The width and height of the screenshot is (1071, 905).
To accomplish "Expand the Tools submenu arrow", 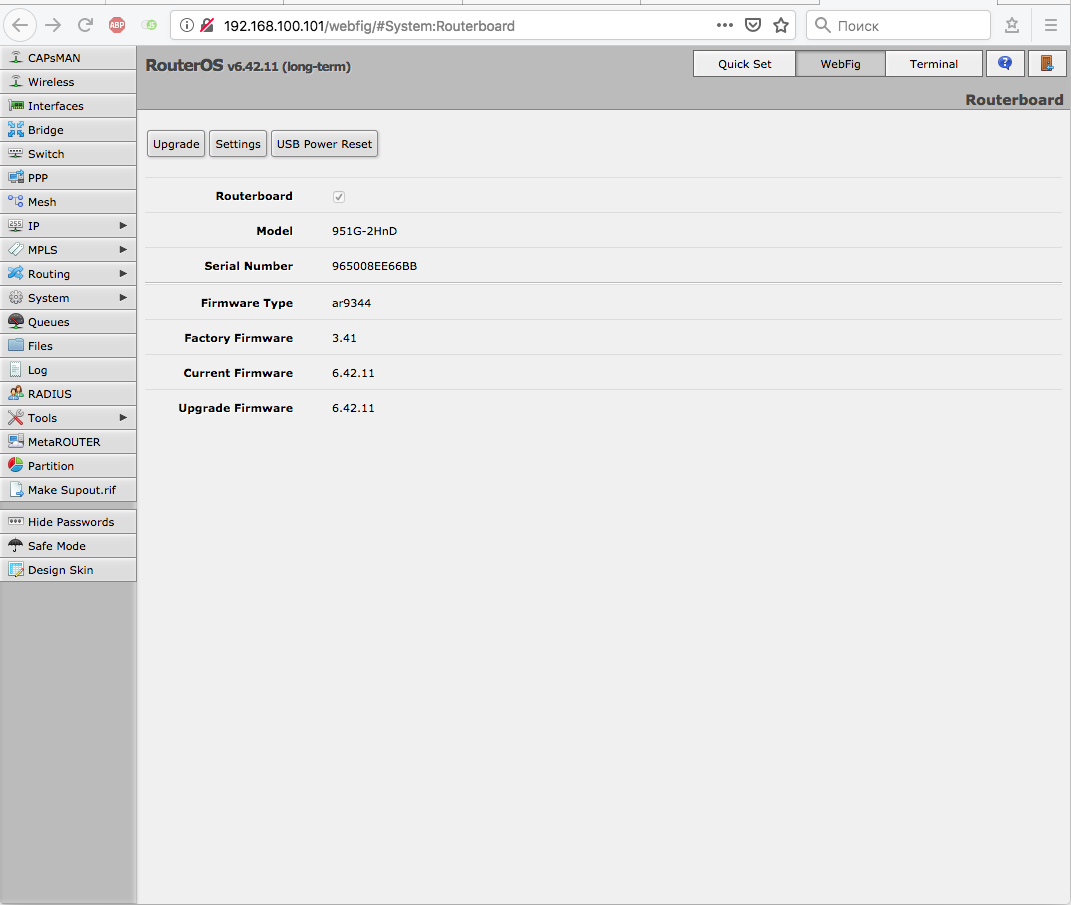I will pyautogui.click(x=123, y=417).
